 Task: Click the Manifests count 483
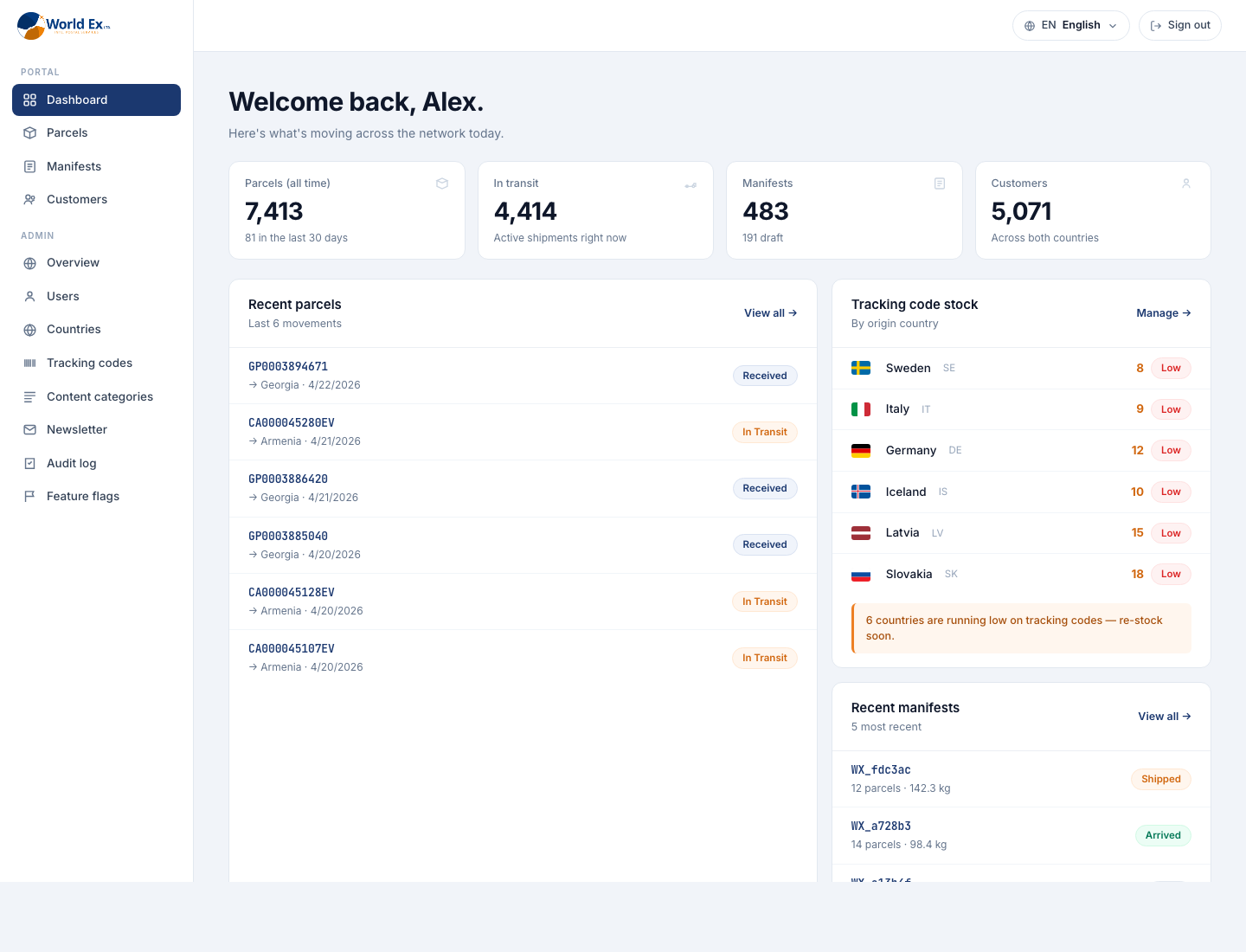coord(766,211)
